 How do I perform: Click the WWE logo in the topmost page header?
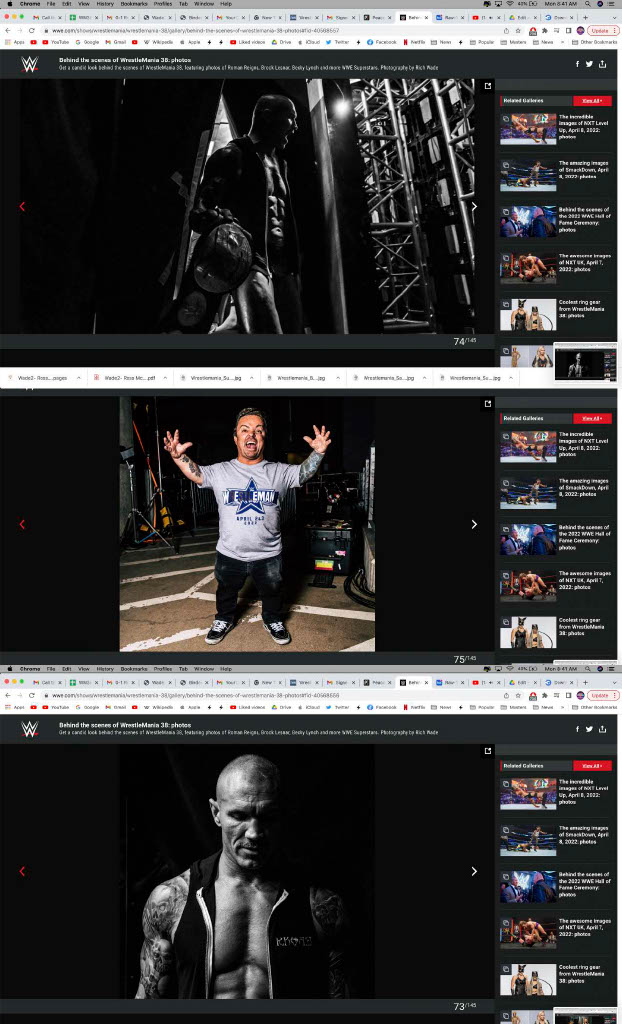click(29, 63)
